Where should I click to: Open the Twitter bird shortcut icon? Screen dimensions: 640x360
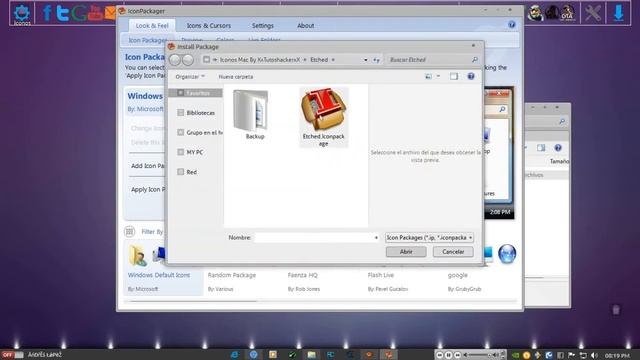(62, 13)
